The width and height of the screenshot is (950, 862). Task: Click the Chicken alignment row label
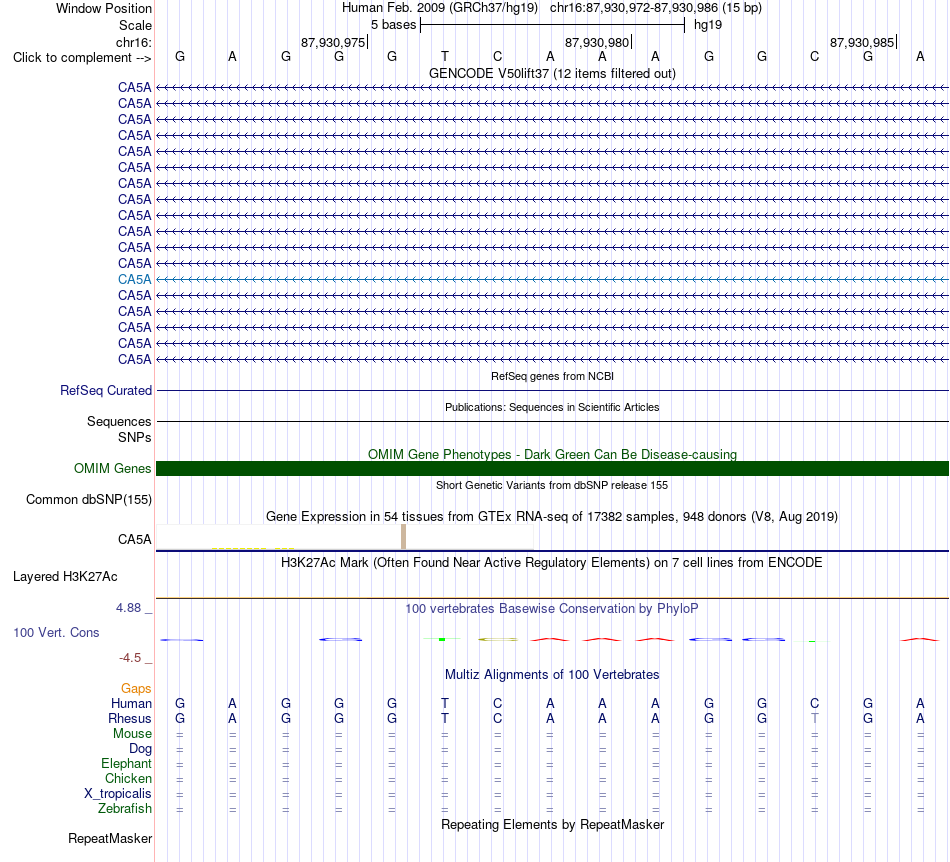coord(128,778)
